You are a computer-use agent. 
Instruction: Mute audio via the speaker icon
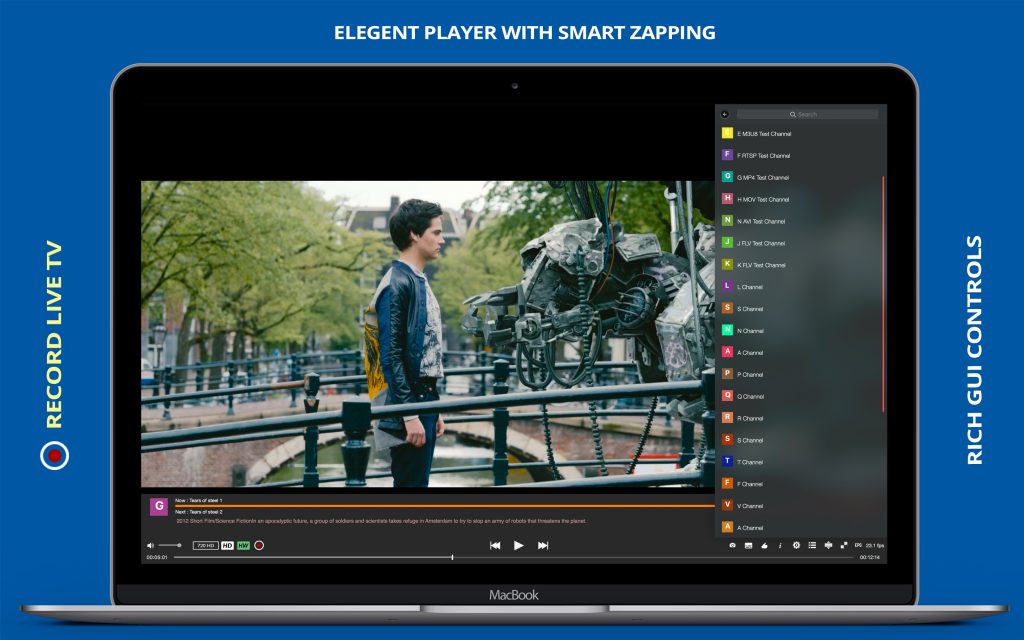tap(151, 545)
